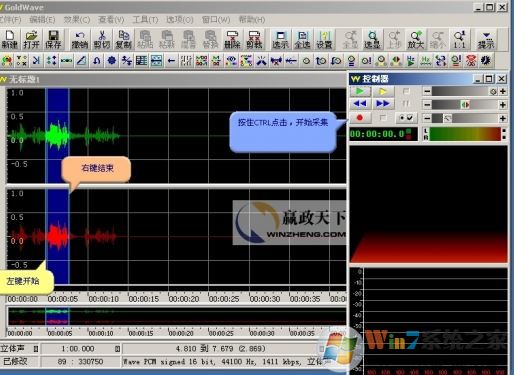
Task: Click the fast forward button in controller
Action: 383,104
